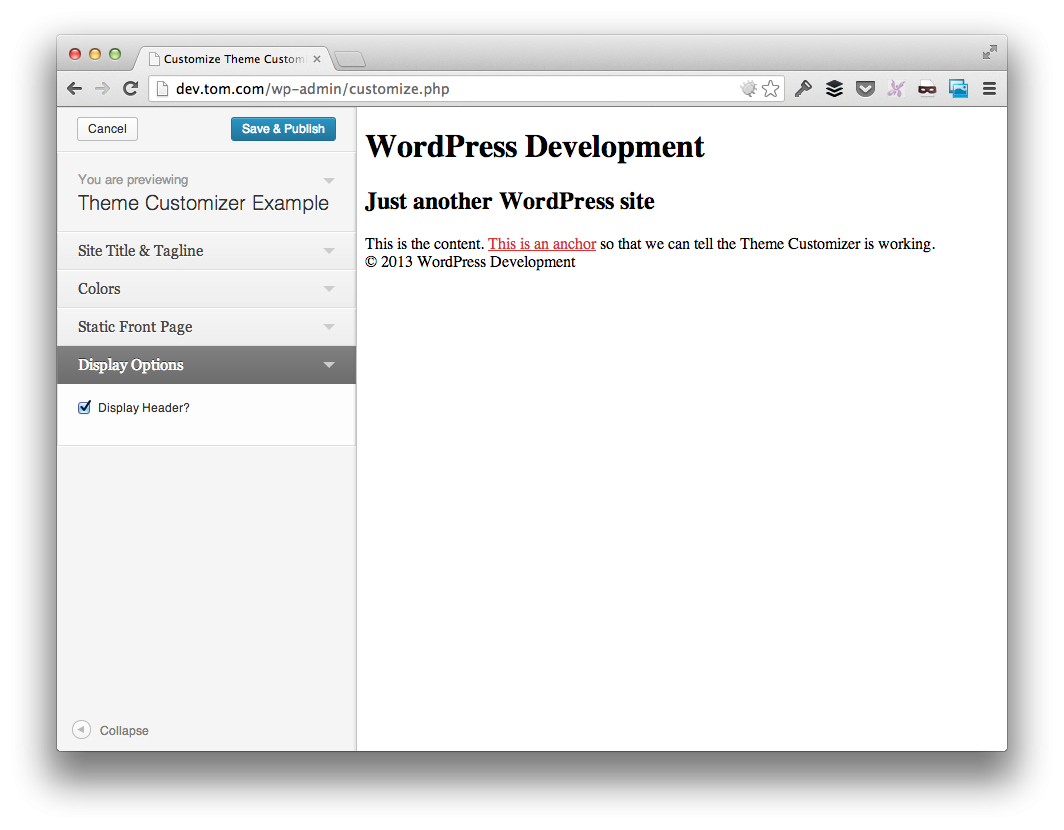Open the Chrome hamburger menu
The width and height of the screenshot is (1064, 830).
point(989,89)
